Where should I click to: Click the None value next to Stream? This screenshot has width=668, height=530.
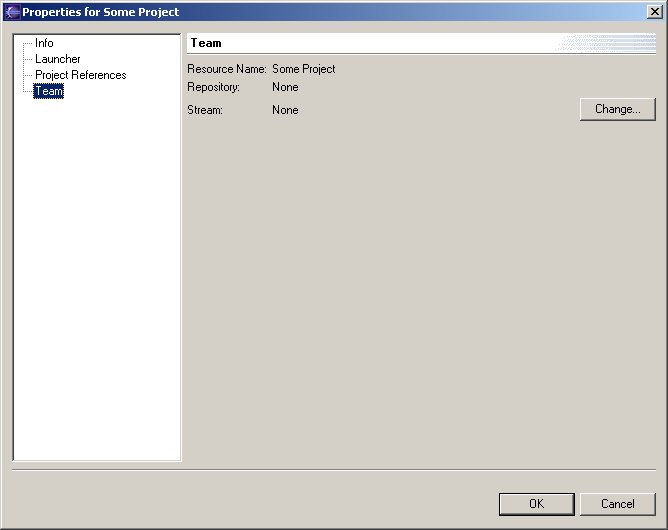(285, 110)
